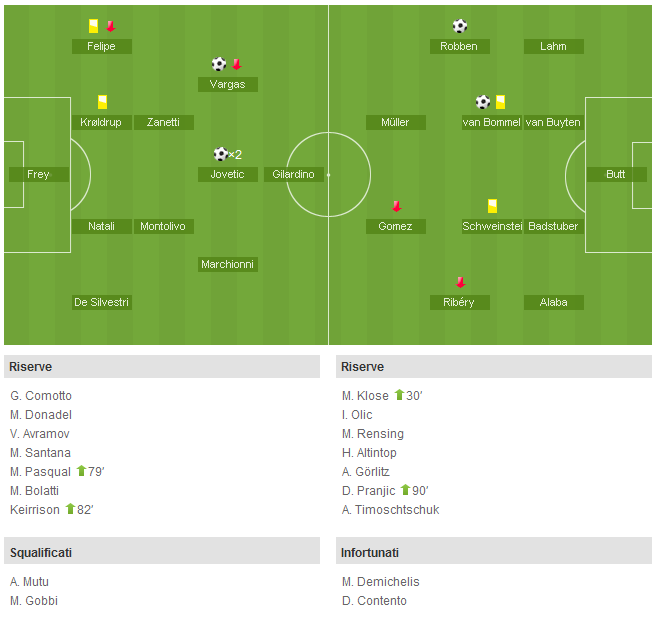Open suspended player A. Mutu

click(29, 582)
